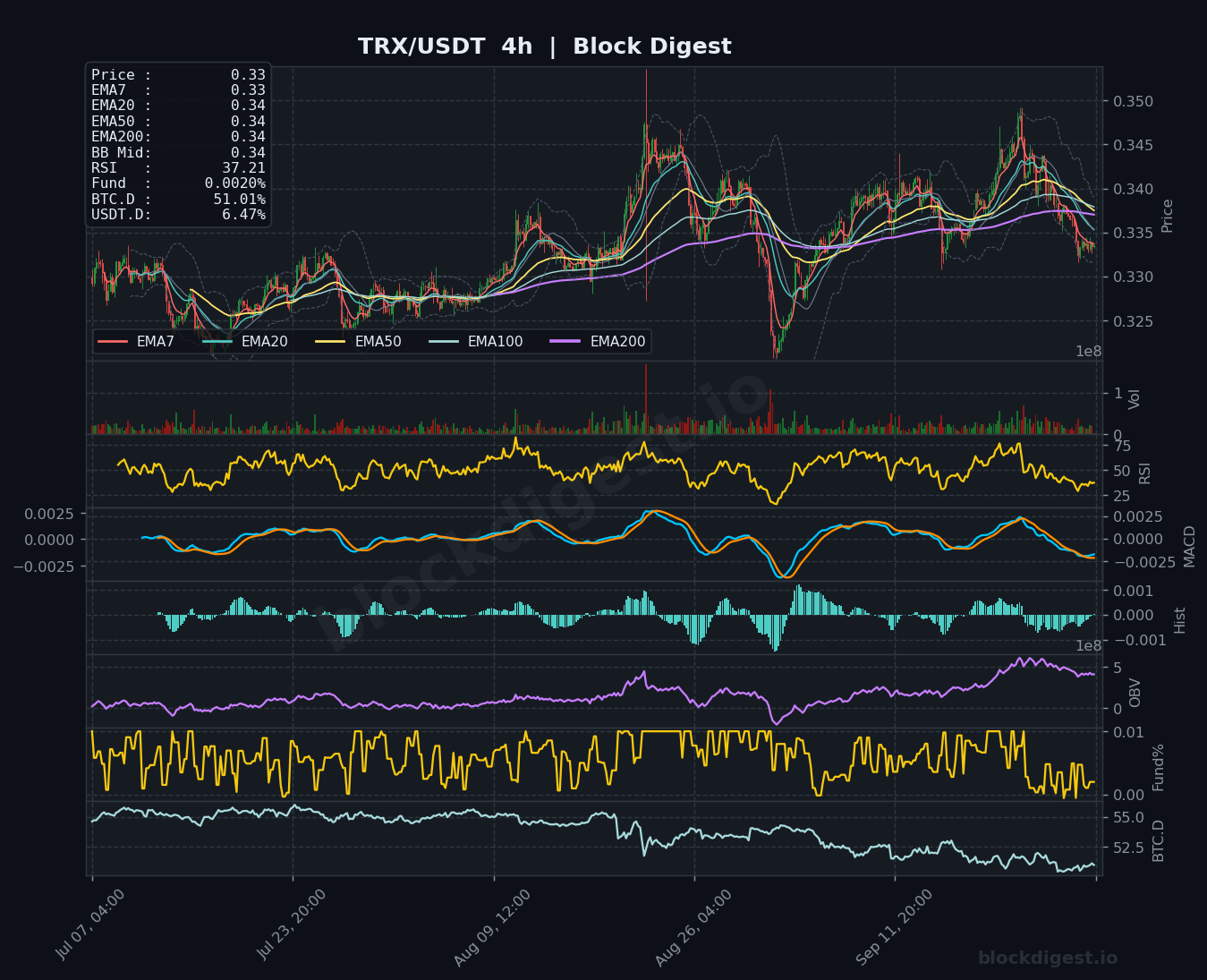This screenshot has width=1207, height=980.
Task: Click the EMA200 row in the info box
Action: [x=178, y=137]
